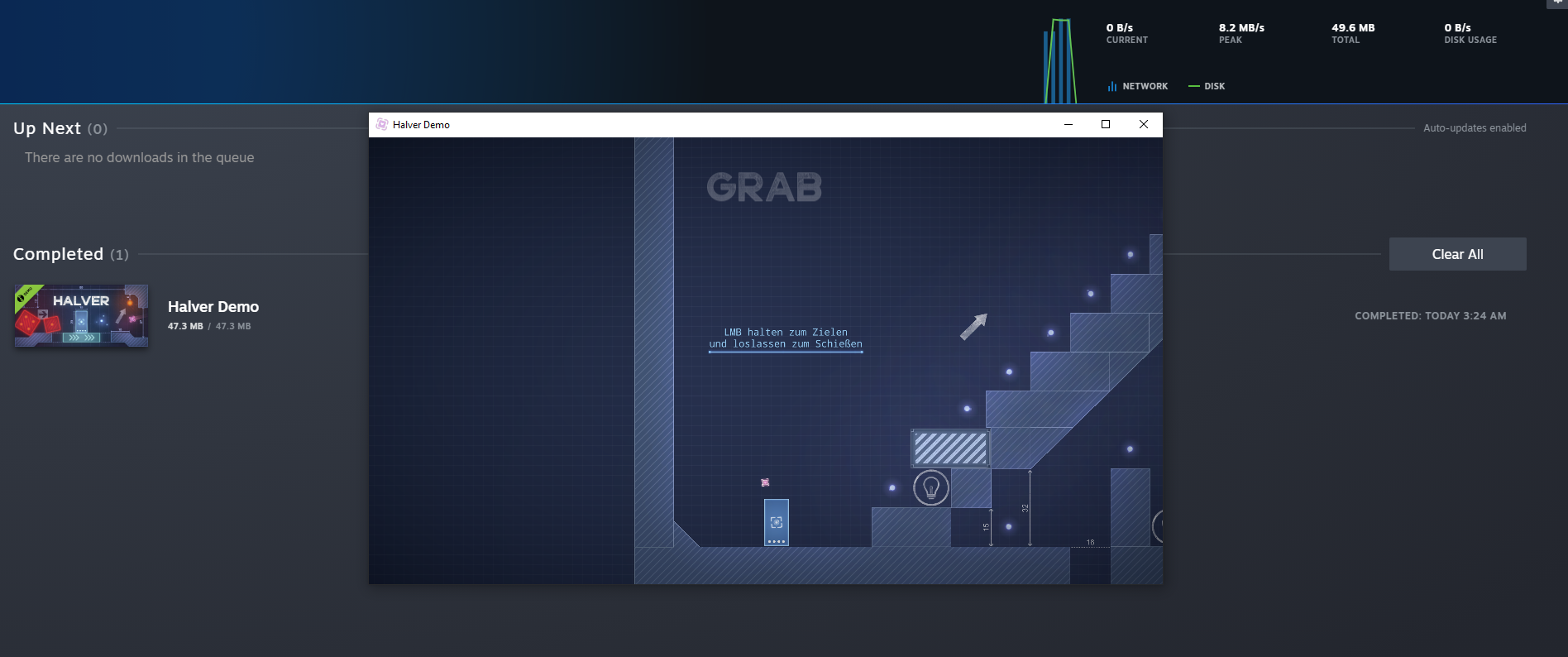The width and height of the screenshot is (1568, 657).
Task: Click the Clear All button
Action: tap(1457, 254)
